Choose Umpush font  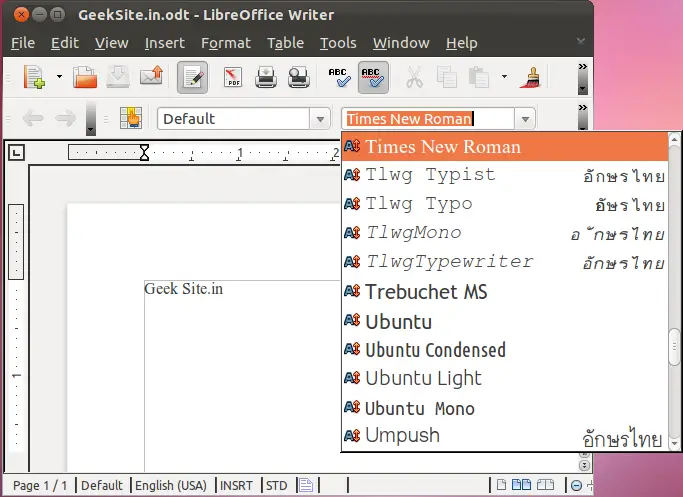(505, 436)
